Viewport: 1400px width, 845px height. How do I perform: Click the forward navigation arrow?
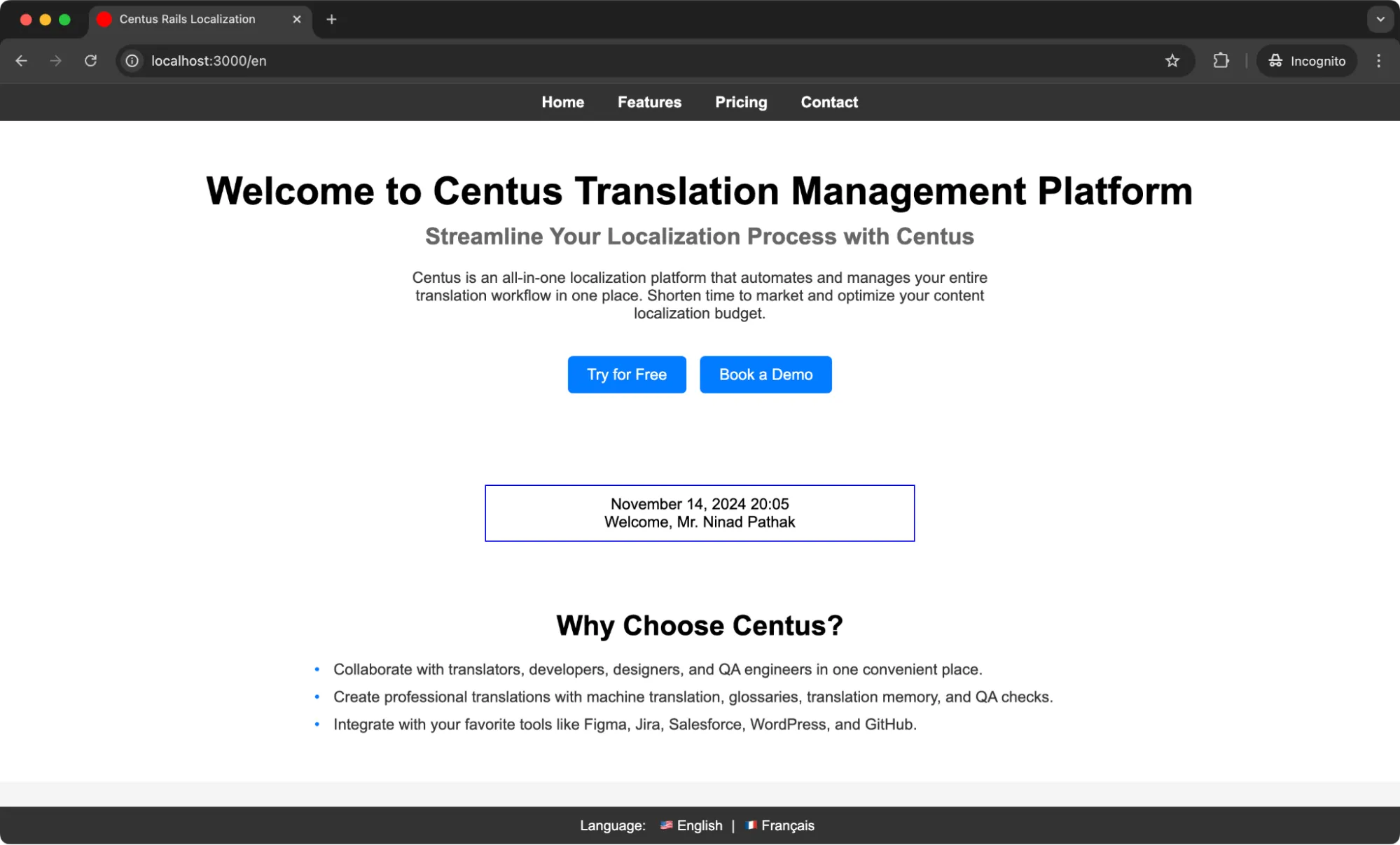[x=55, y=61]
